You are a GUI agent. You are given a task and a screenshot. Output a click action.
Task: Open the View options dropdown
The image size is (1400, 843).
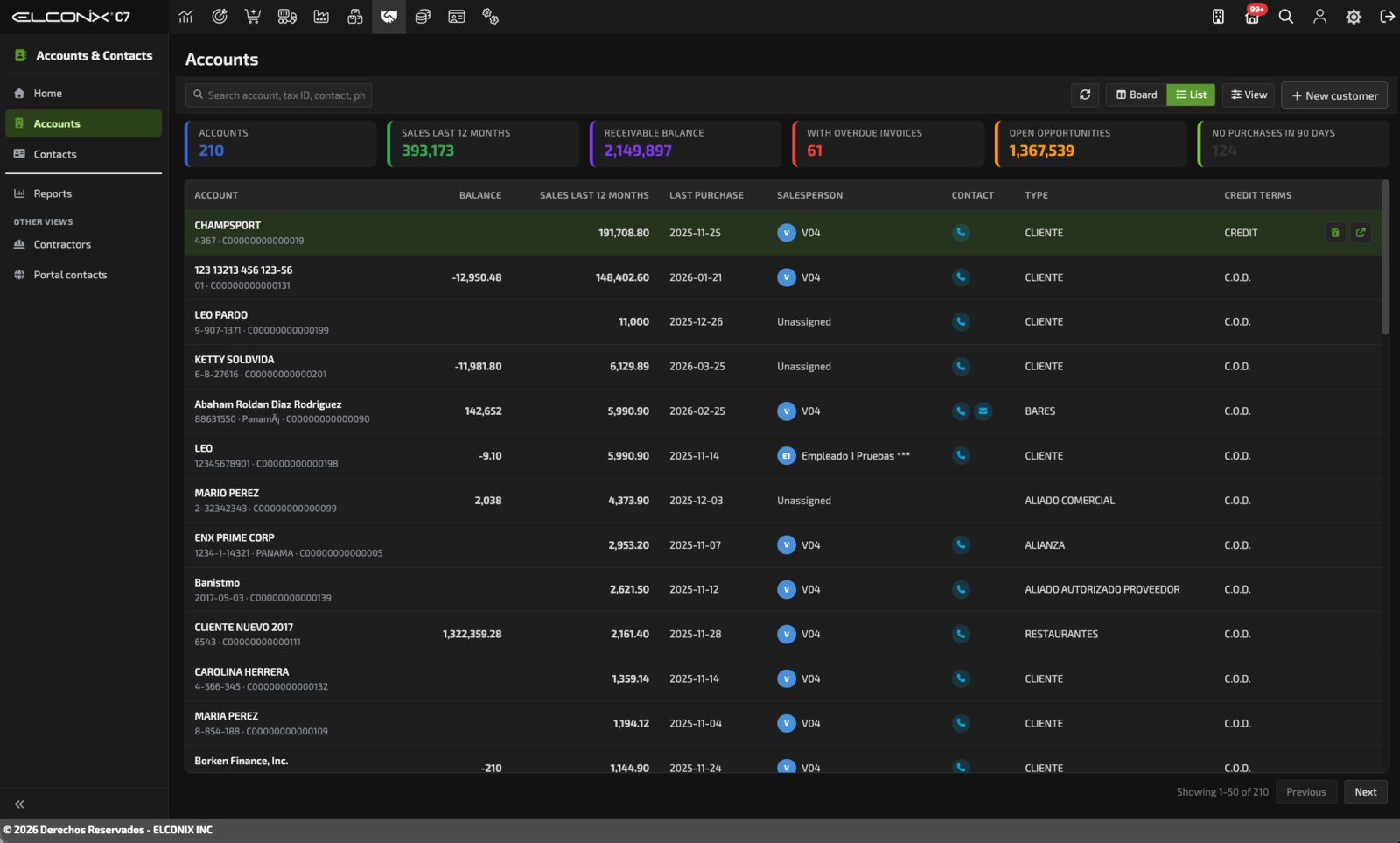point(1249,95)
